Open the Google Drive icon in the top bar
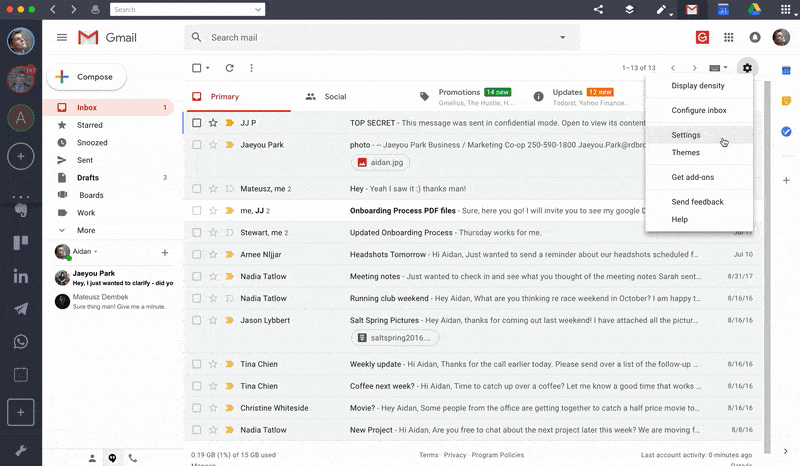The height and width of the screenshot is (466, 800). pos(755,9)
